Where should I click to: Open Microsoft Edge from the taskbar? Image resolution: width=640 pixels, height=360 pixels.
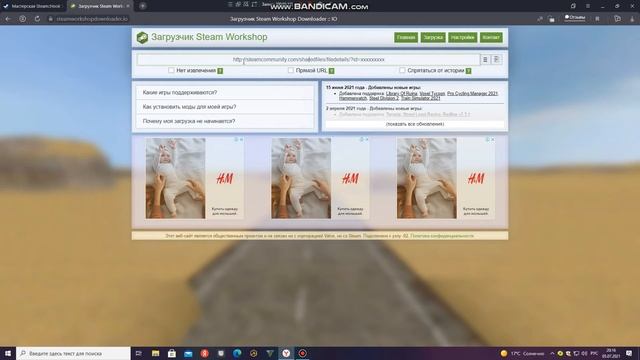click(x=237, y=353)
